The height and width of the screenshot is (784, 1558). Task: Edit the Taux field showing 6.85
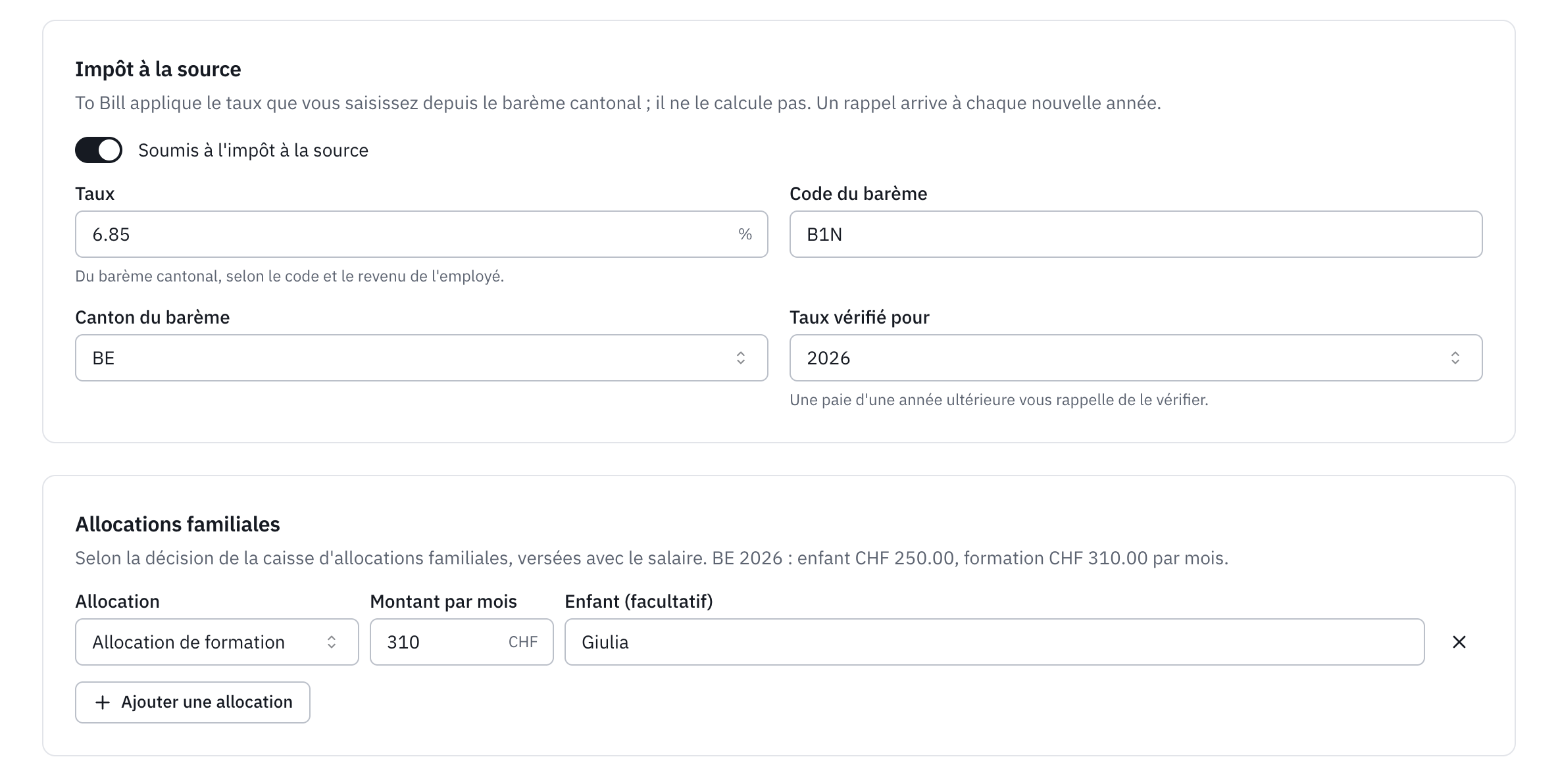[x=421, y=234]
